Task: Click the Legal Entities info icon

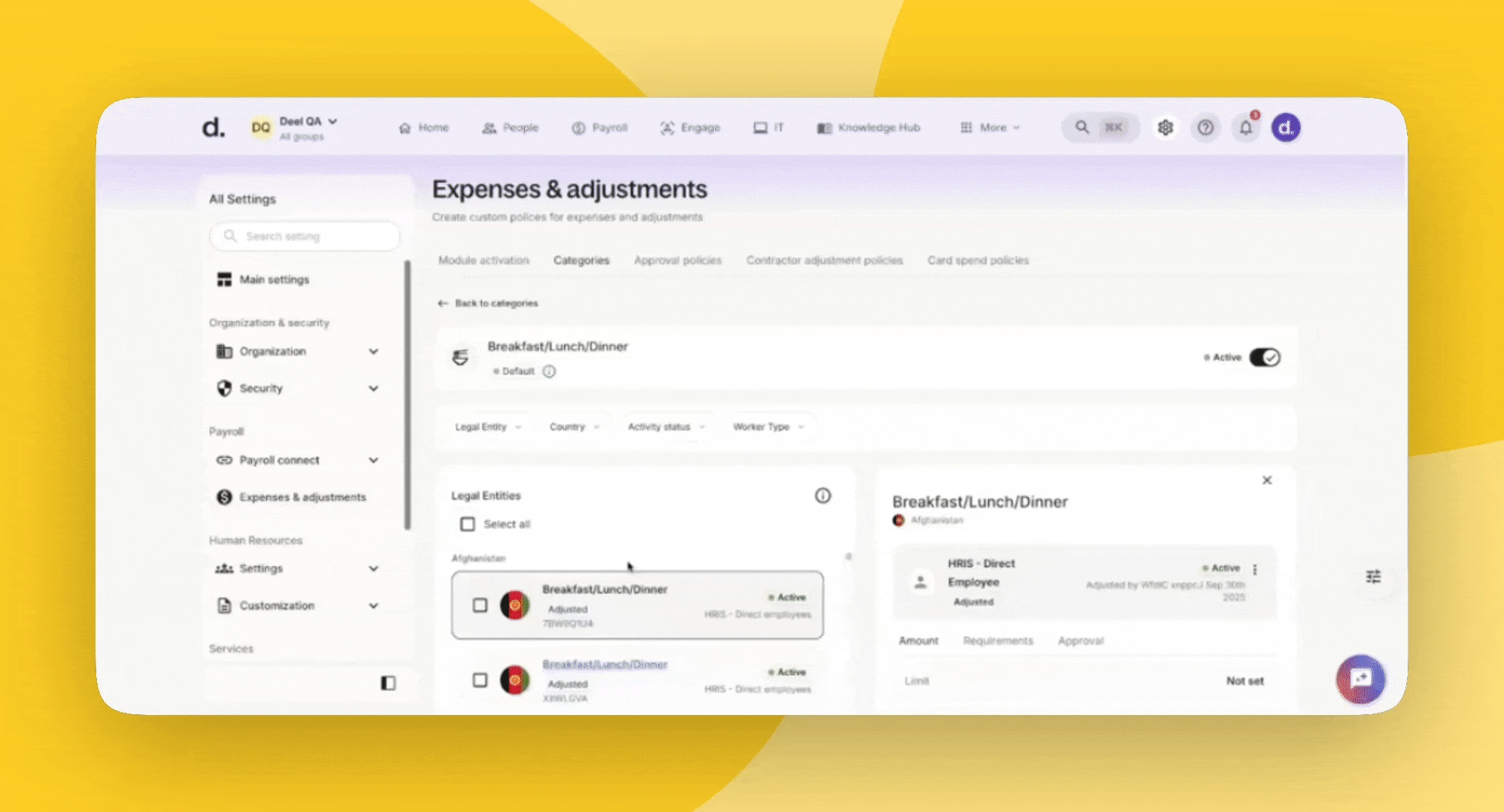Action: (x=823, y=495)
